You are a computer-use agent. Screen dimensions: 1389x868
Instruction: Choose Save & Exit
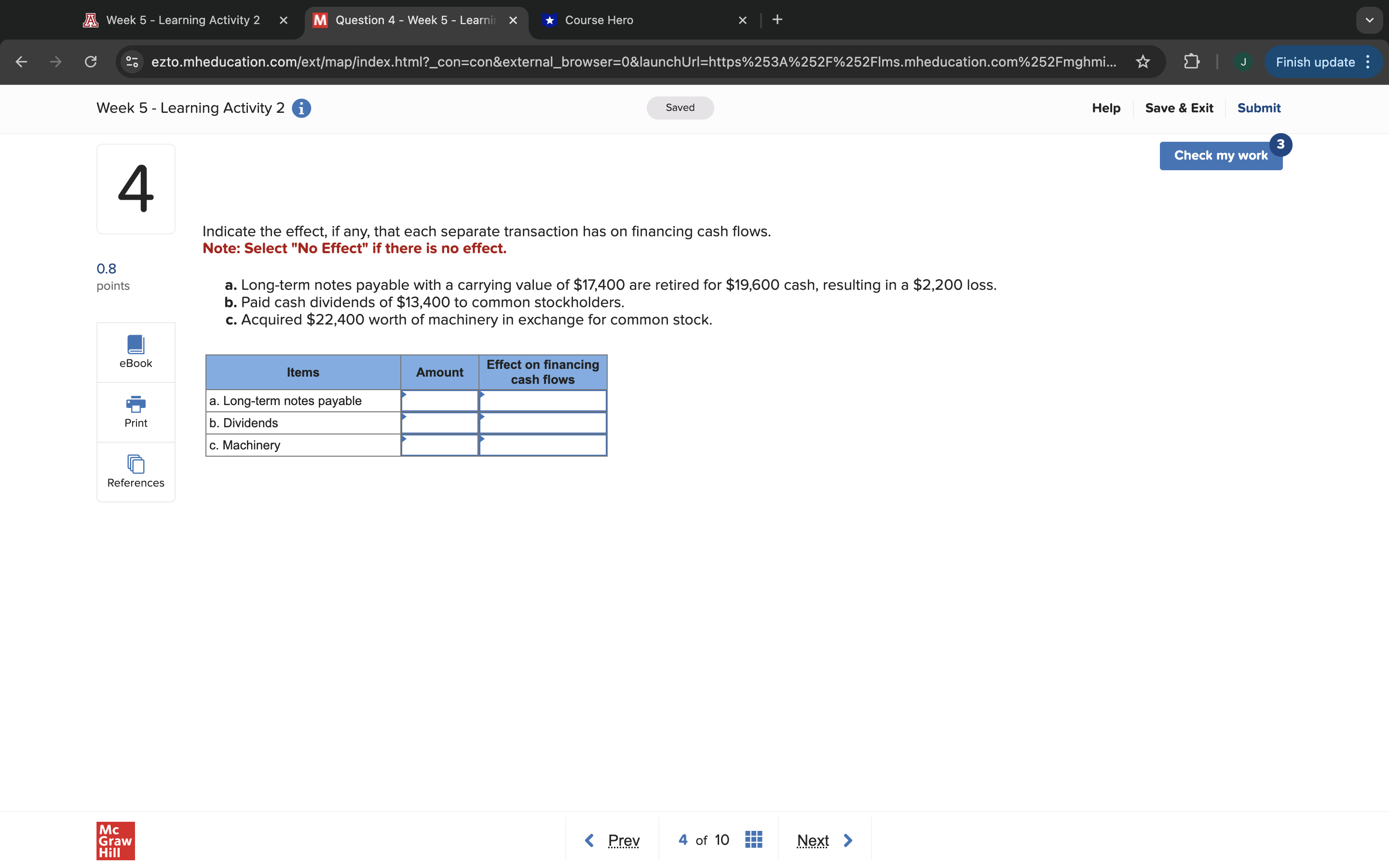[1180, 108]
